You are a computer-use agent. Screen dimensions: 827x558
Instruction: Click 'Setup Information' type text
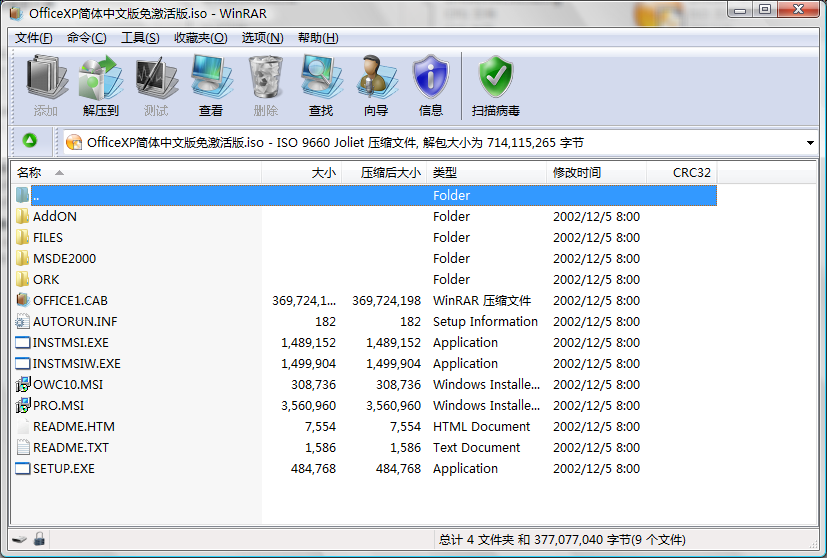[485, 321]
